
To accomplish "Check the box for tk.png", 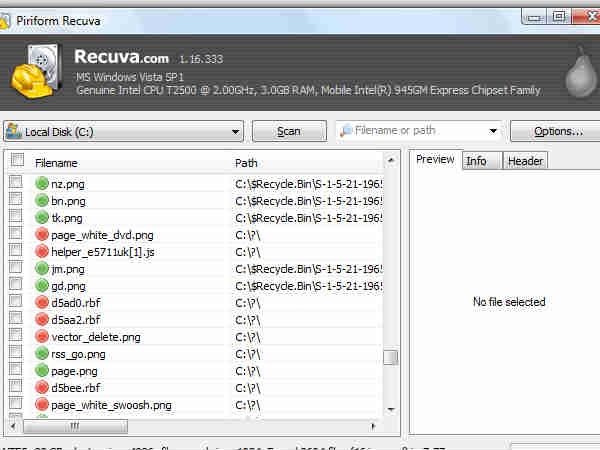I will [16, 215].
